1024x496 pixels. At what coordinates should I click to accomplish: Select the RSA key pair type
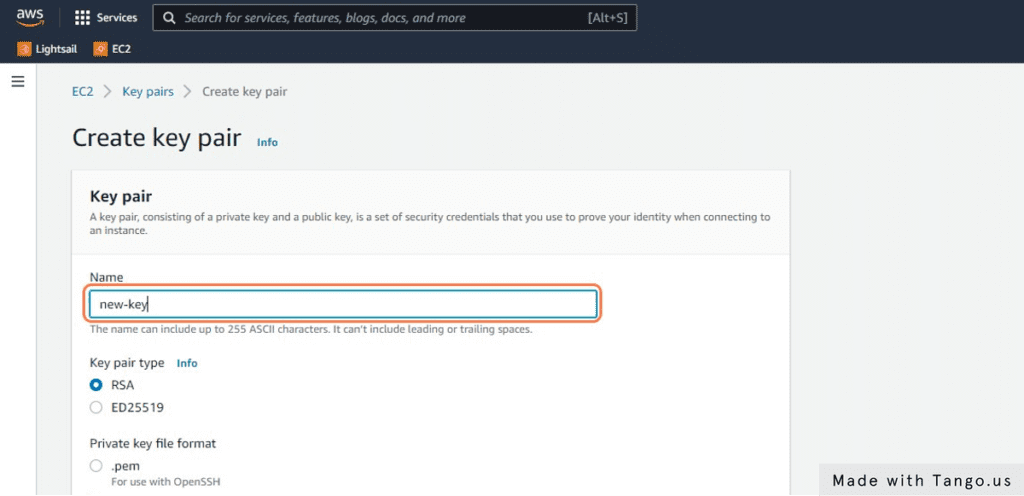[96, 385]
